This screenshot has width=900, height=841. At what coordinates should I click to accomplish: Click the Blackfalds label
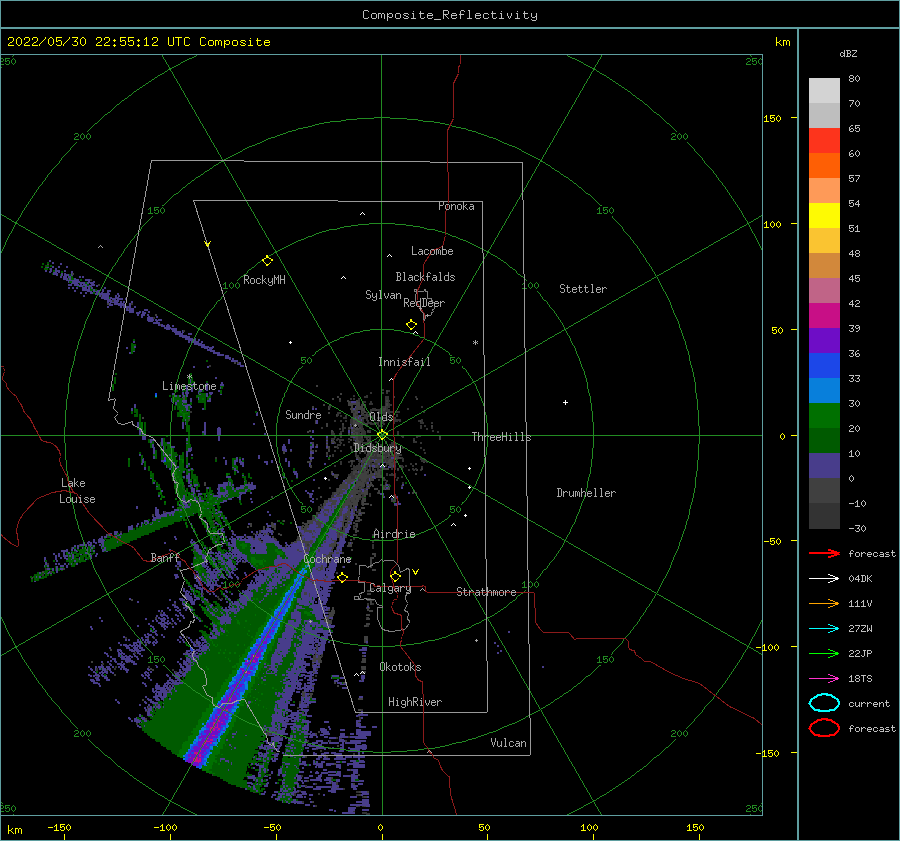point(425,277)
